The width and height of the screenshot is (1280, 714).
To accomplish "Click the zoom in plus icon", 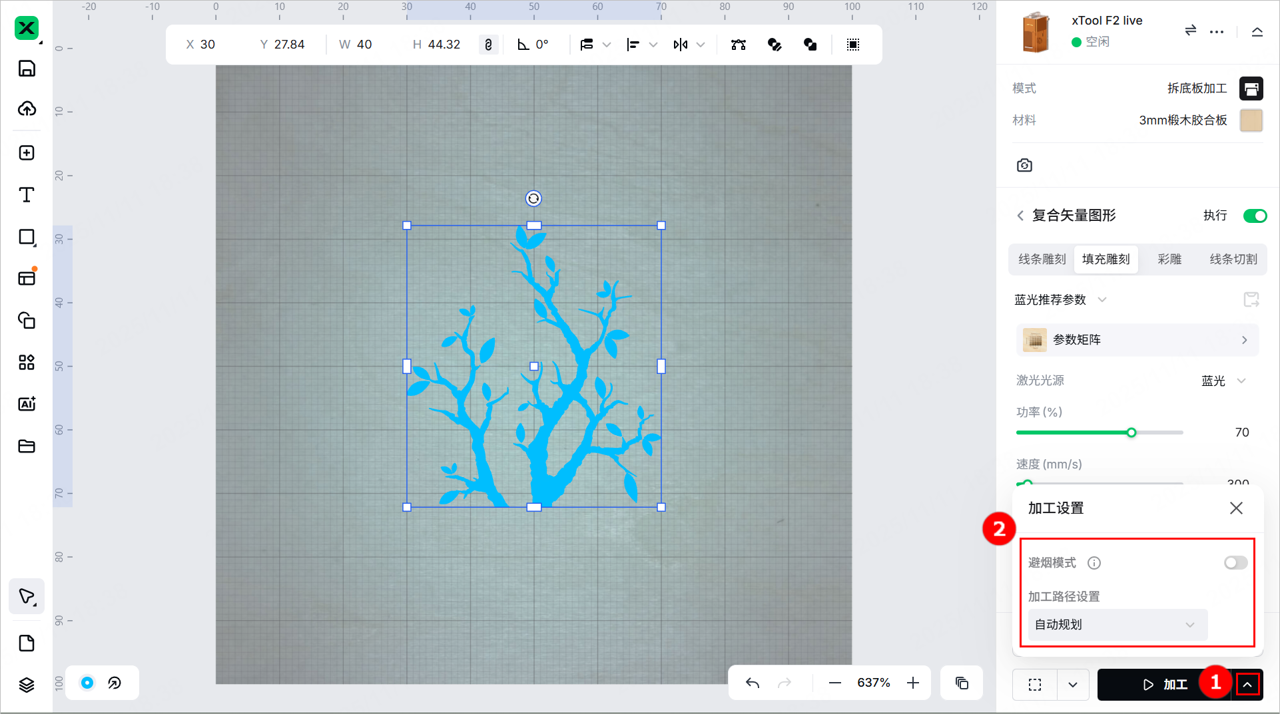I will tap(912, 683).
